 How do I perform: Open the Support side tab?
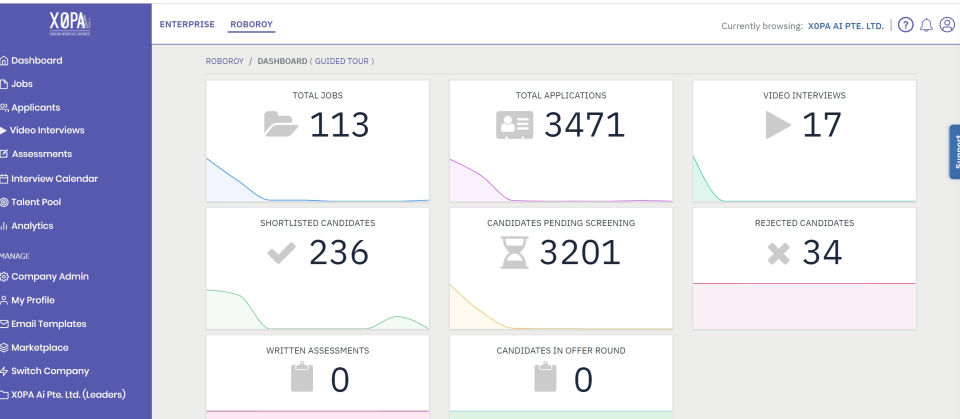[x=954, y=152]
